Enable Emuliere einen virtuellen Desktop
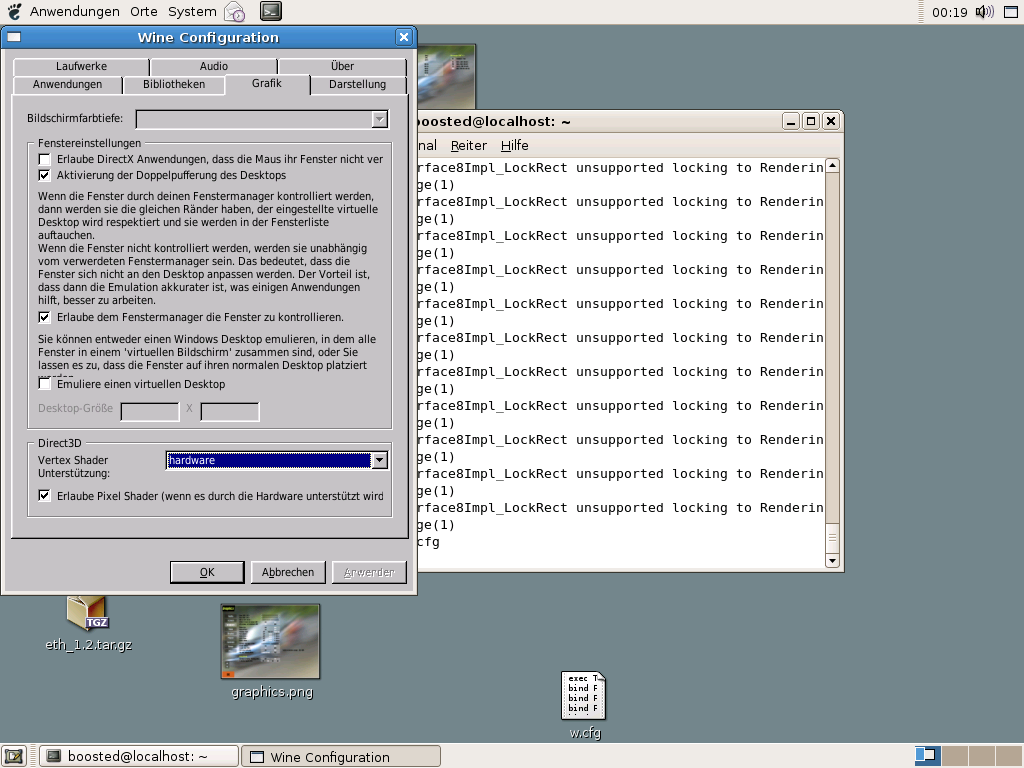This screenshot has width=1024, height=768. [44, 384]
